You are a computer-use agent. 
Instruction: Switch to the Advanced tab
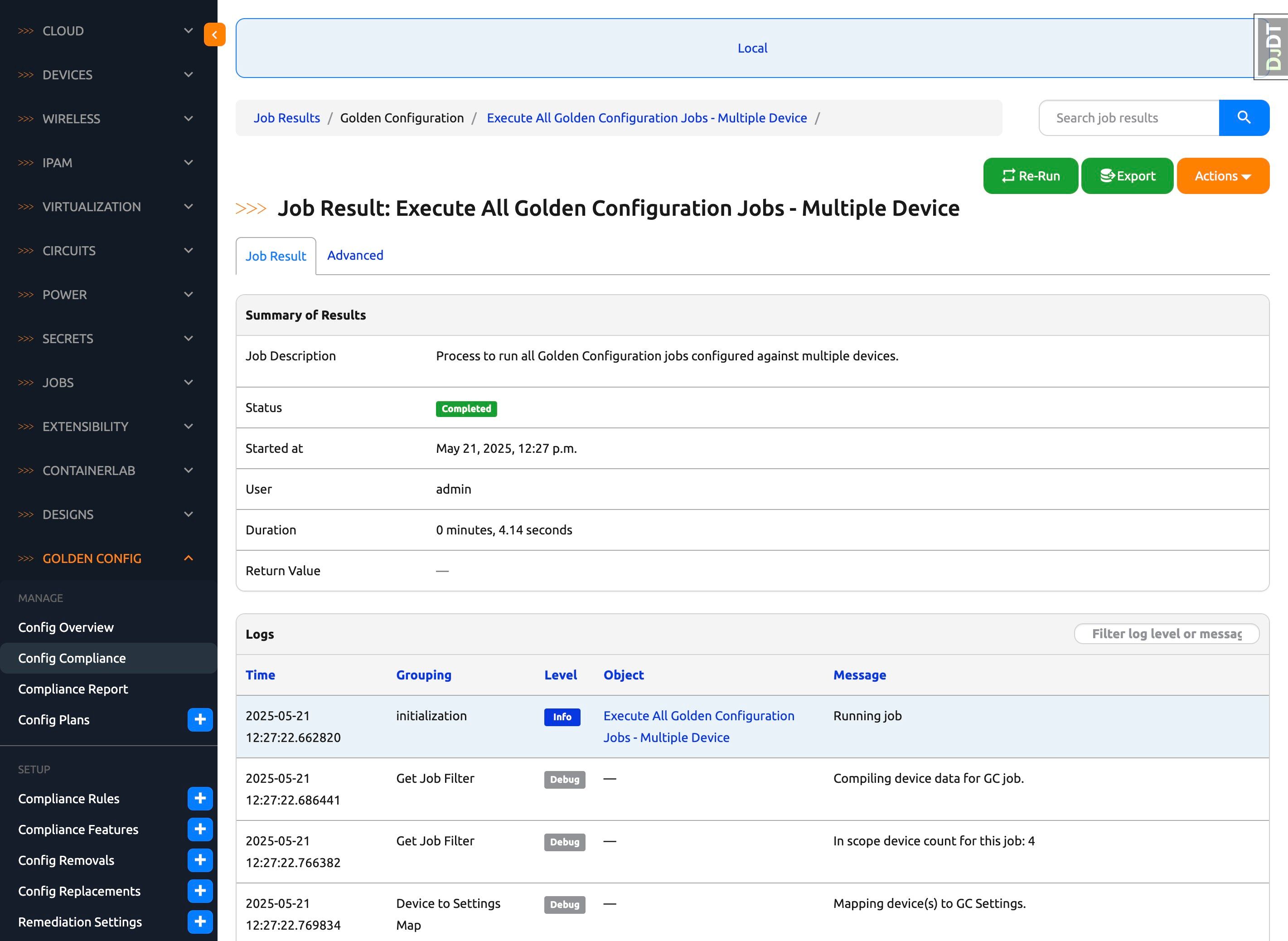coord(355,255)
